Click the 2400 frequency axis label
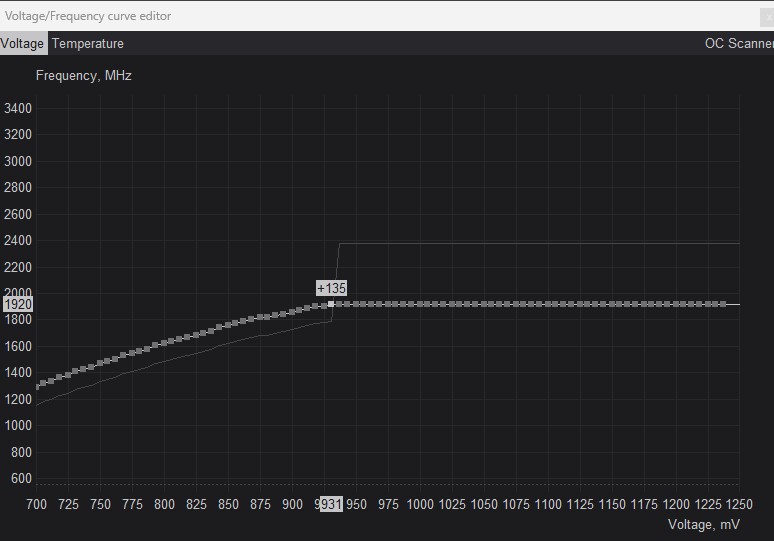The height and width of the screenshot is (541, 774). click(x=18, y=240)
